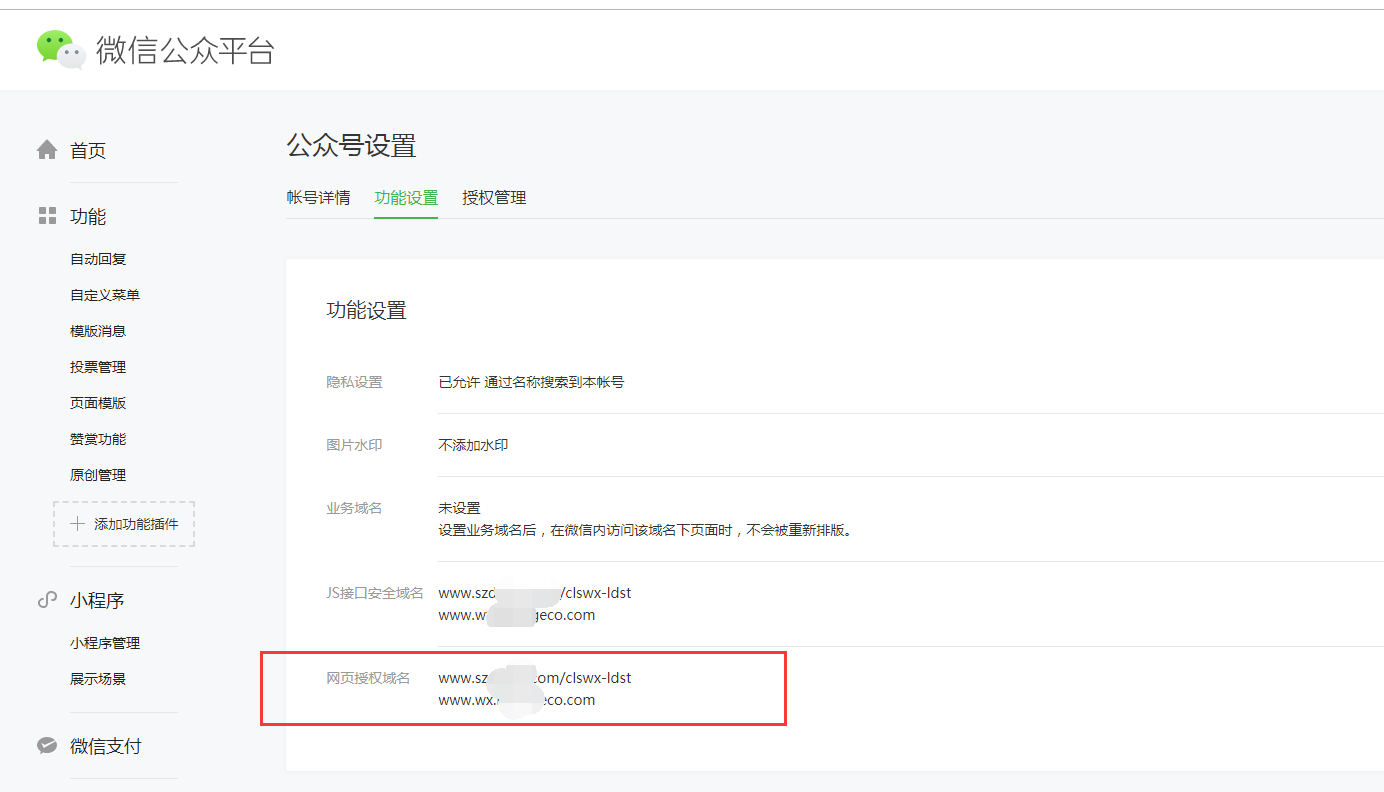Viewport: 1384px width, 792px height.
Task: Click the 图片水印 row label
Action: tap(354, 445)
